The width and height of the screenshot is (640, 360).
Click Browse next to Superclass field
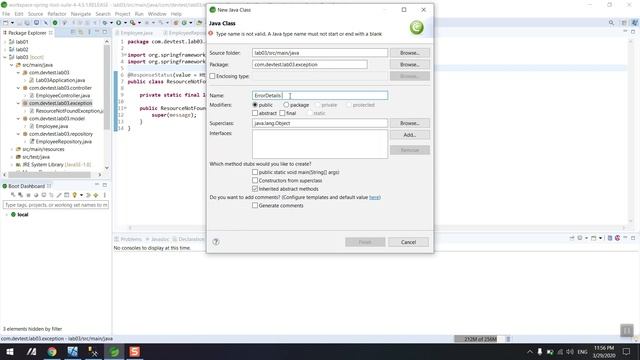pos(409,123)
